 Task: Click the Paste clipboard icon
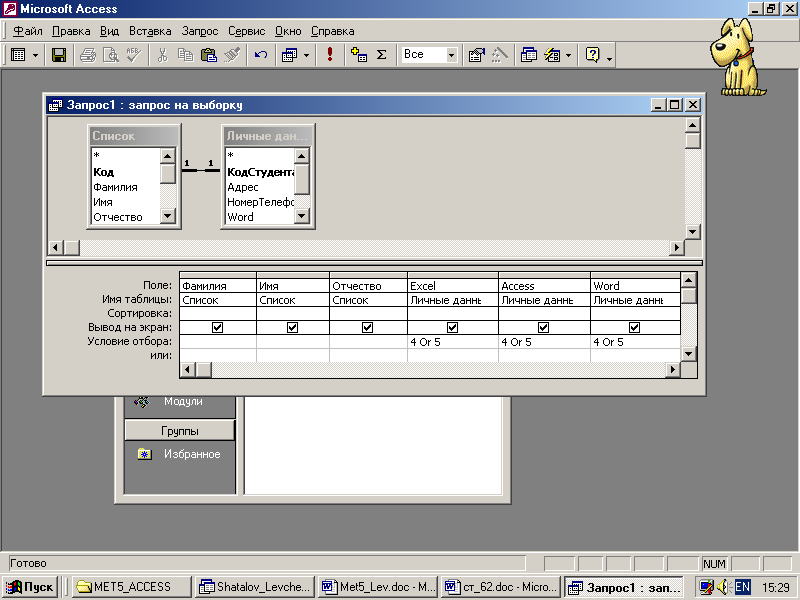pyautogui.click(x=209, y=55)
